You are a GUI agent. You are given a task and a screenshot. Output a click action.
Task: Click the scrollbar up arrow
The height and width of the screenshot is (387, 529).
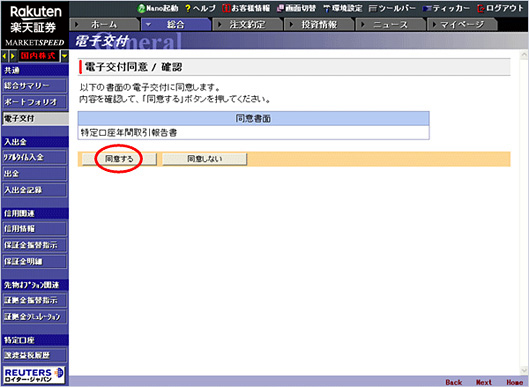pos(524,54)
